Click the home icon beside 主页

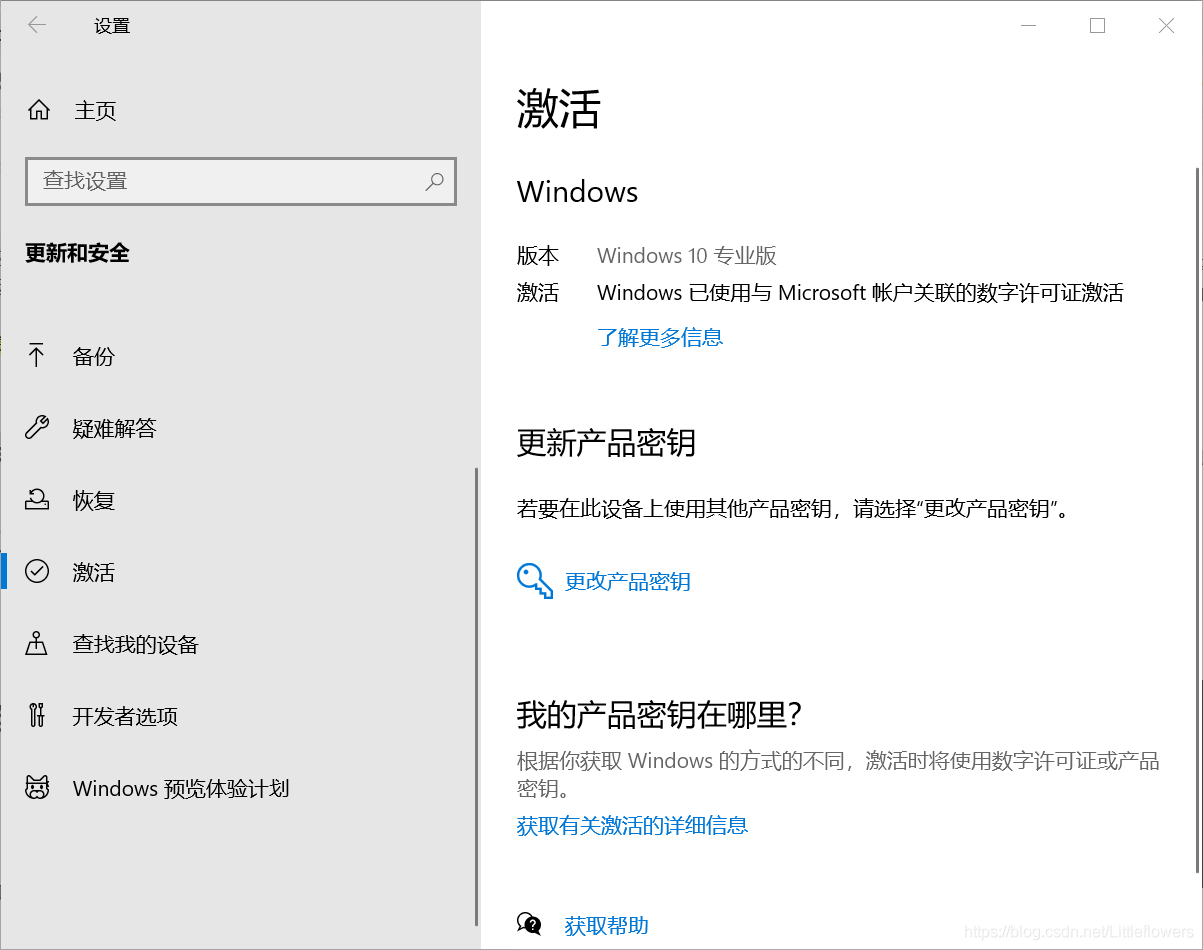click(38, 110)
